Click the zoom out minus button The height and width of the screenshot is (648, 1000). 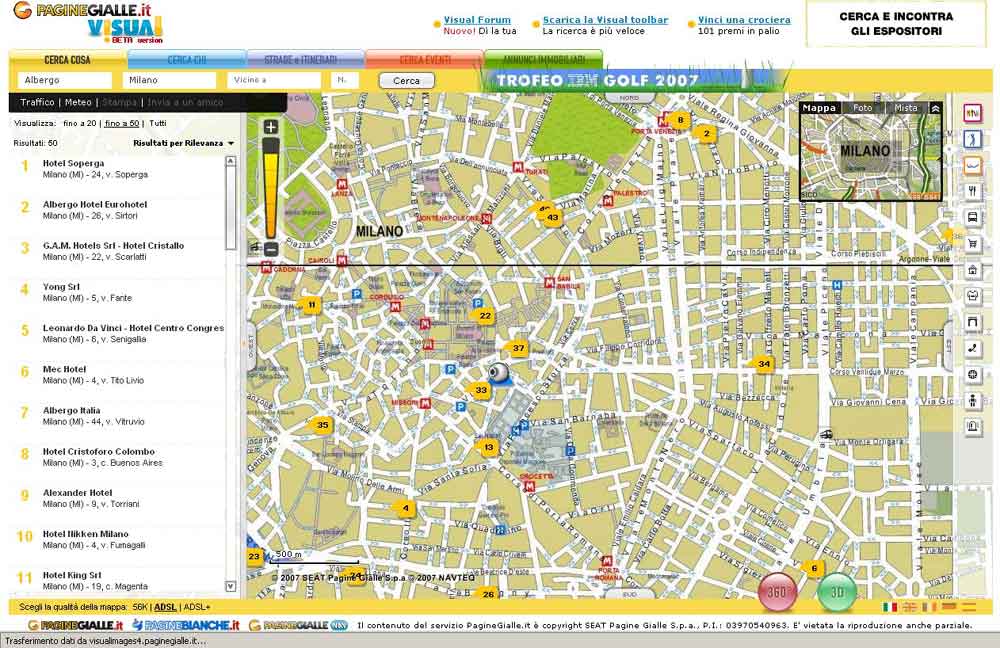point(271,248)
